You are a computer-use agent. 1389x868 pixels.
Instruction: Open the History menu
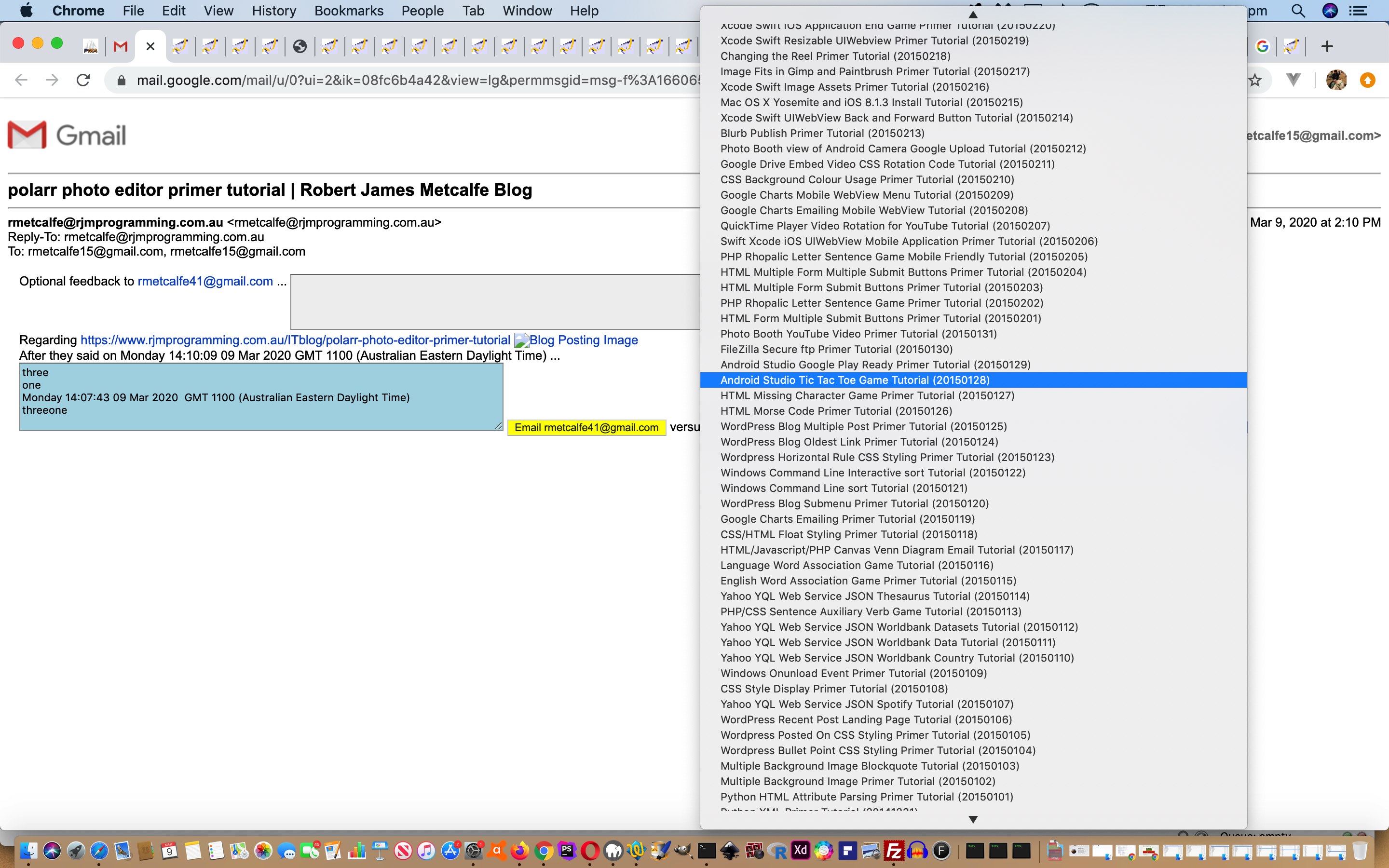pyautogui.click(x=274, y=10)
